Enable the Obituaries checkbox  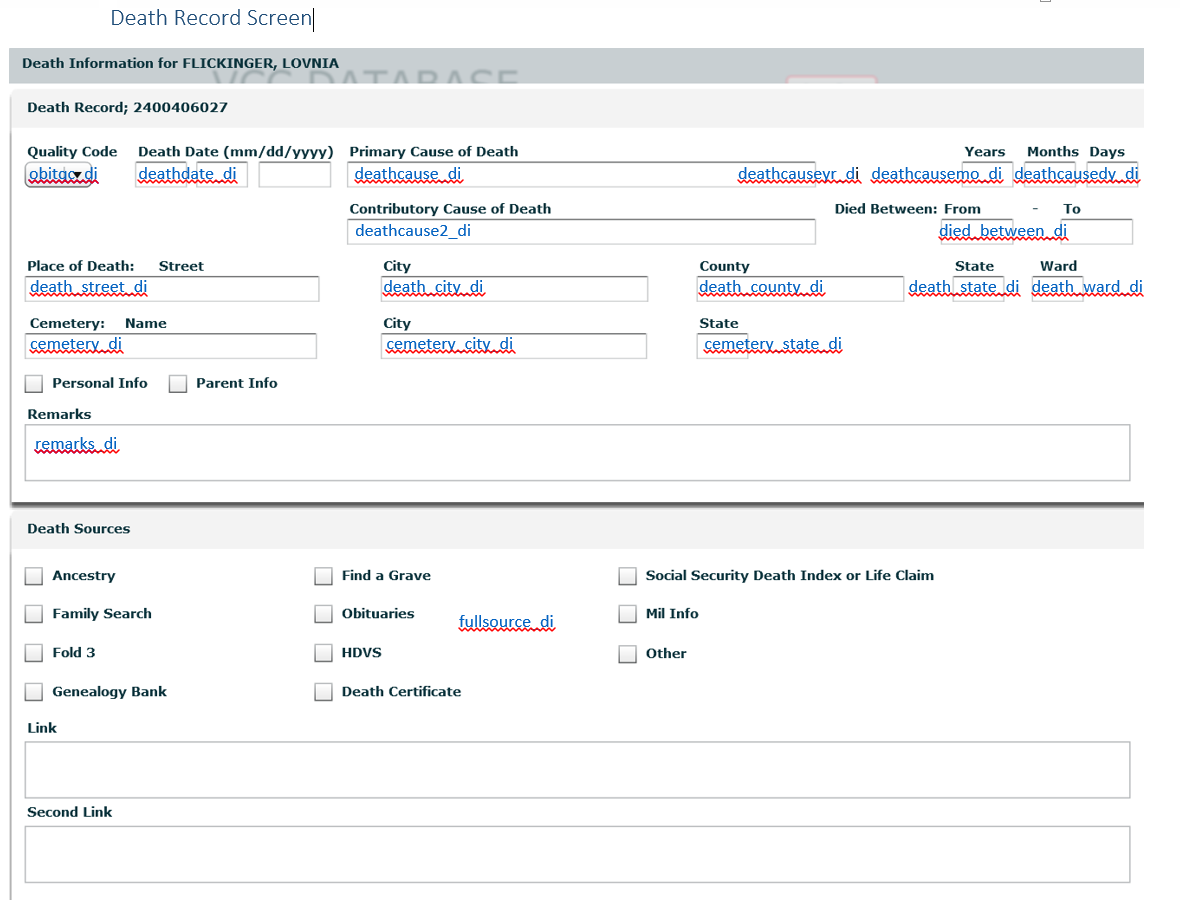323,614
